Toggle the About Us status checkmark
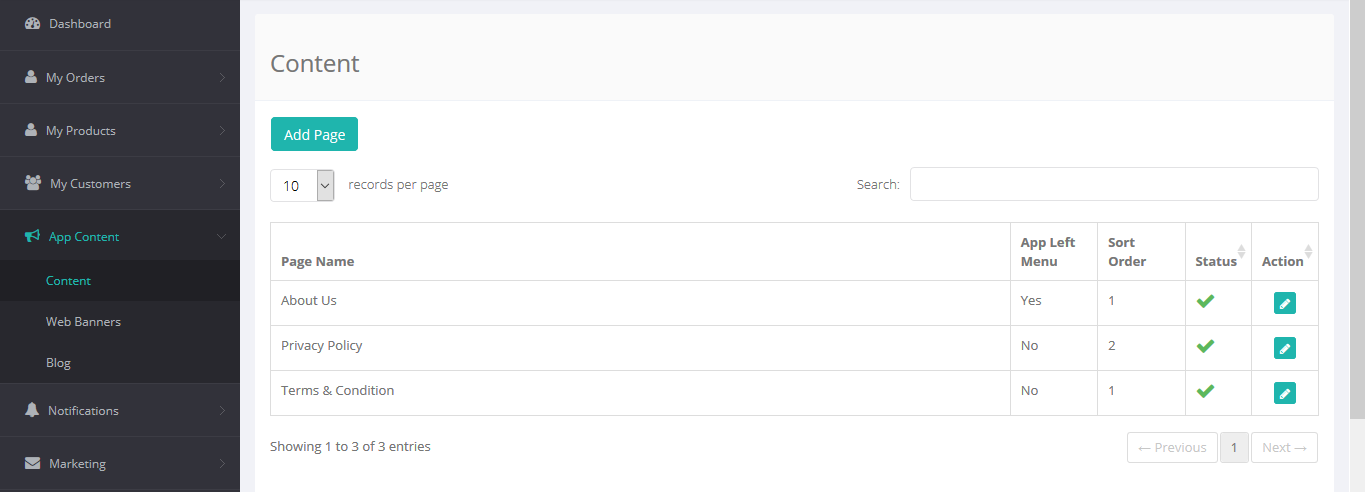This screenshot has width=1365, height=492. coord(1205,301)
